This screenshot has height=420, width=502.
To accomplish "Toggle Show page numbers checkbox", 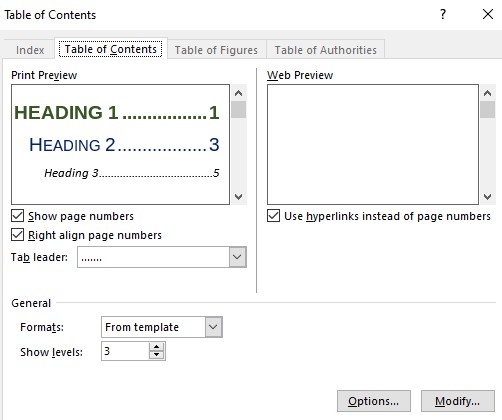I will [17, 216].
